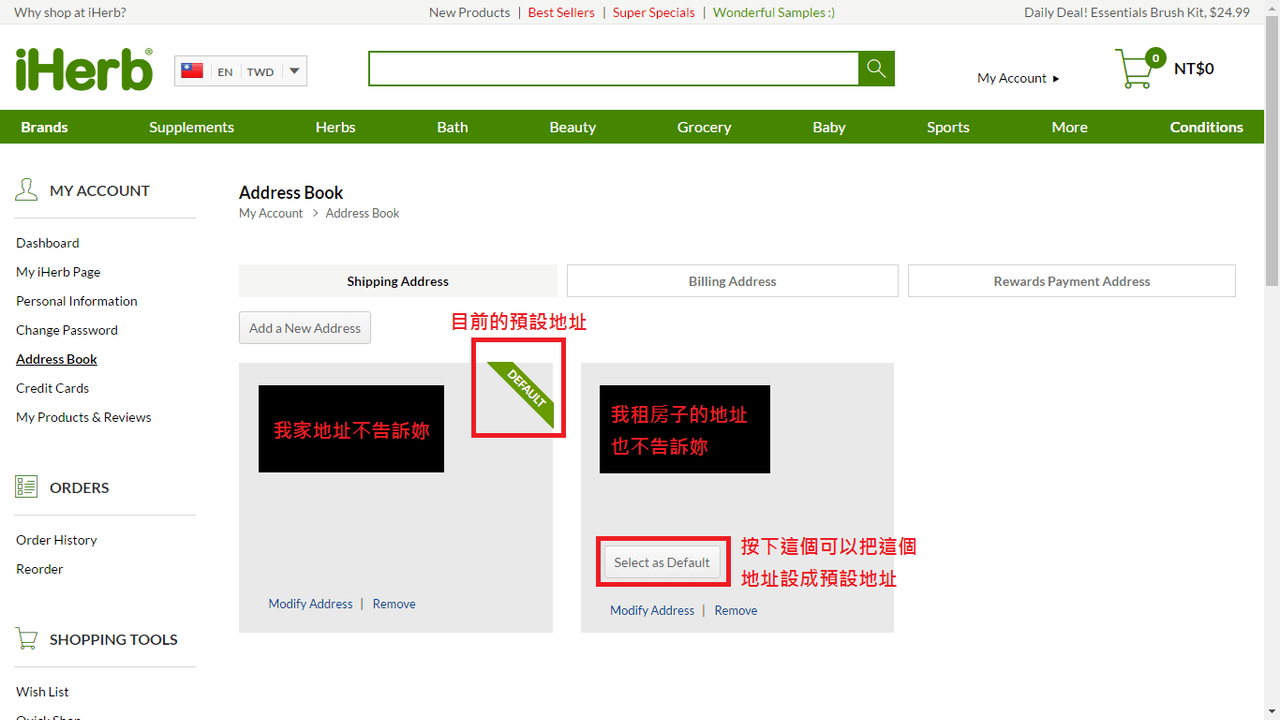This screenshot has width=1280, height=720.
Task: Switch to the Shipping Address tab
Action: click(398, 281)
